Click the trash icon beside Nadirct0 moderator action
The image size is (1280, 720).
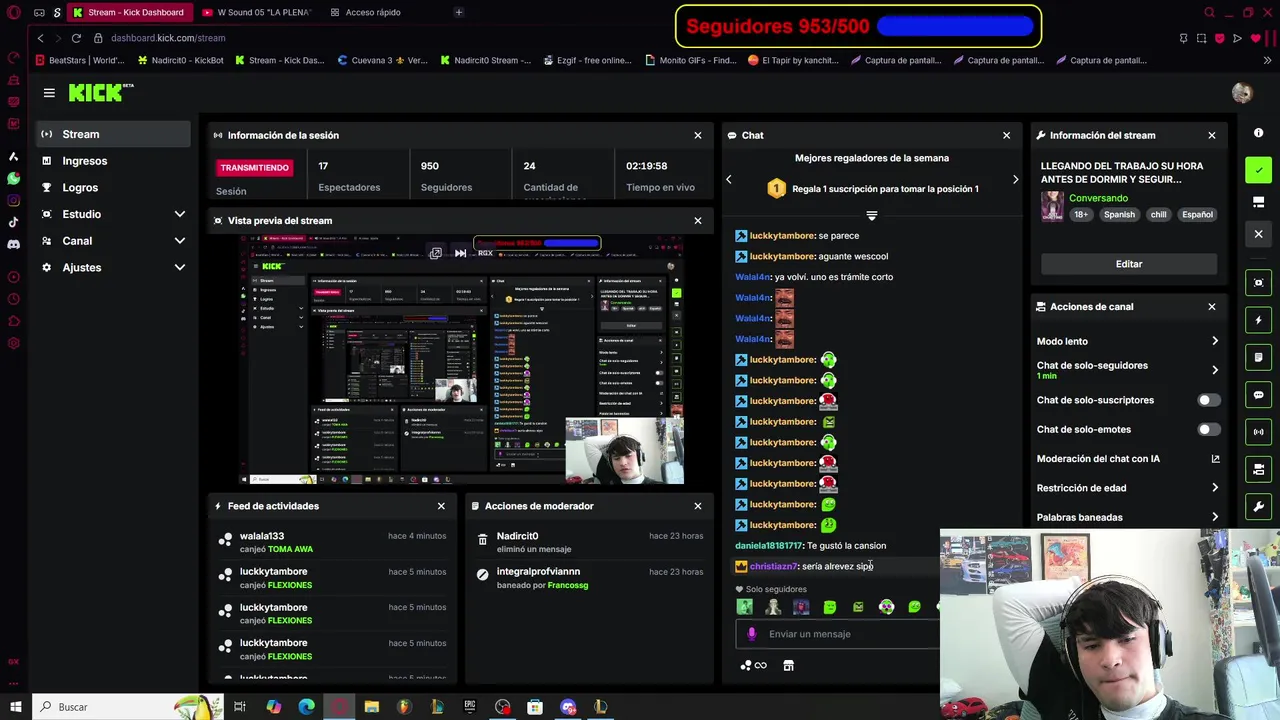(x=482, y=540)
